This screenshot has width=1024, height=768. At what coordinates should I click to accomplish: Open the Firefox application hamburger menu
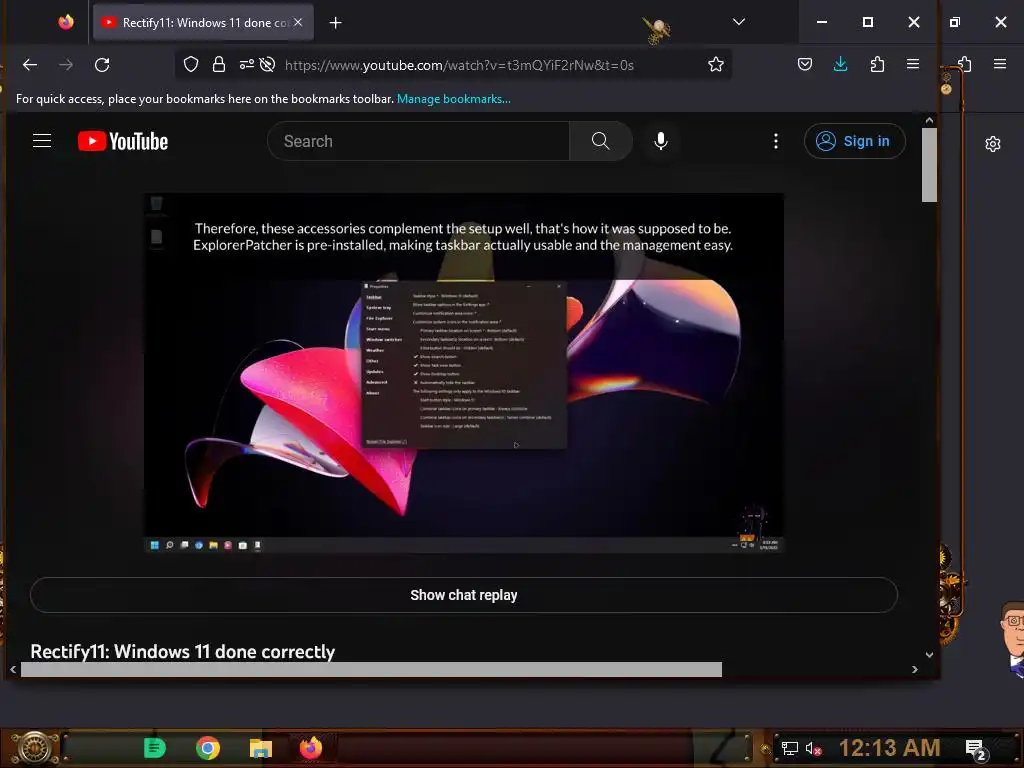(x=913, y=64)
